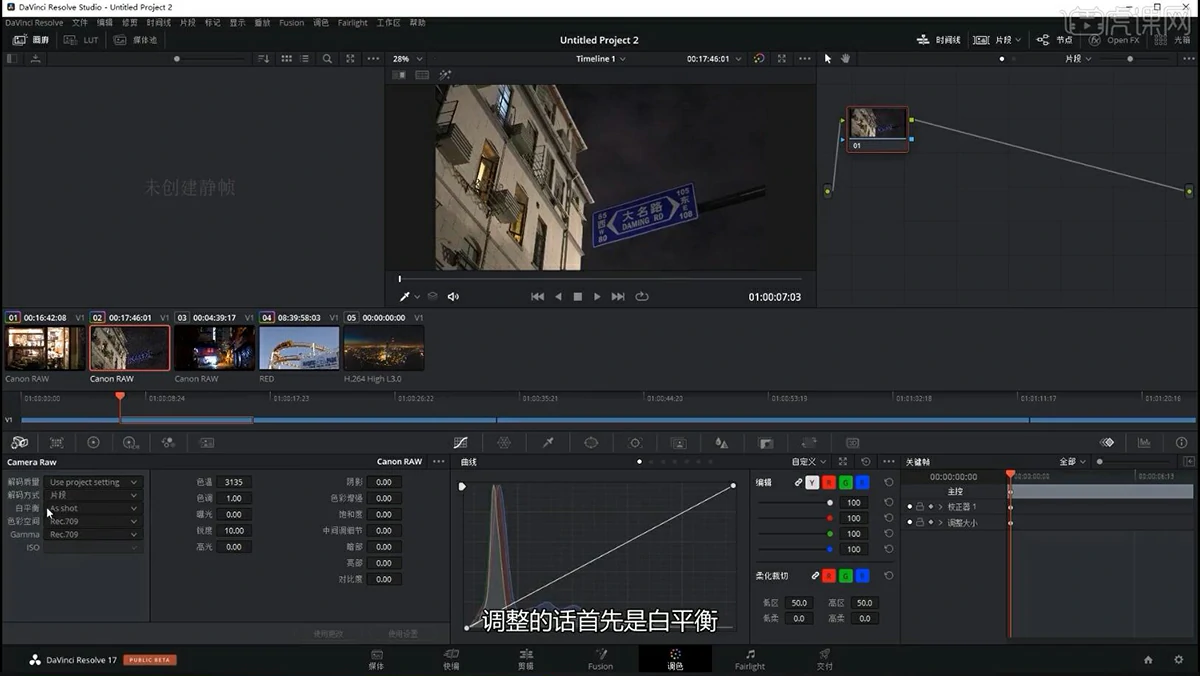Toggle the blue channel in curve edit row
The width and height of the screenshot is (1200, 676).
tap(863, 482)
